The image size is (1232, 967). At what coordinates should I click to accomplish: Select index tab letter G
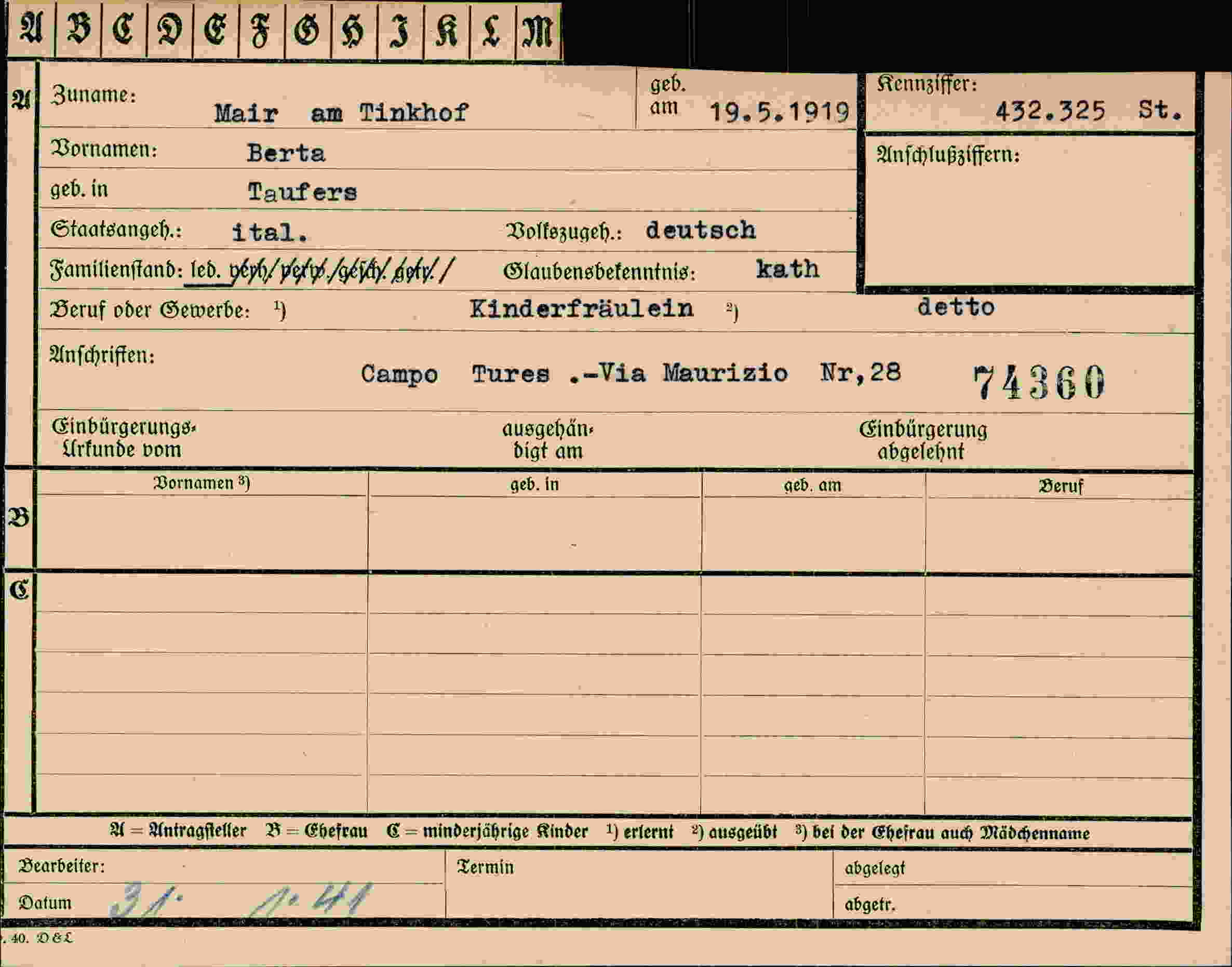tap(307, 30)
